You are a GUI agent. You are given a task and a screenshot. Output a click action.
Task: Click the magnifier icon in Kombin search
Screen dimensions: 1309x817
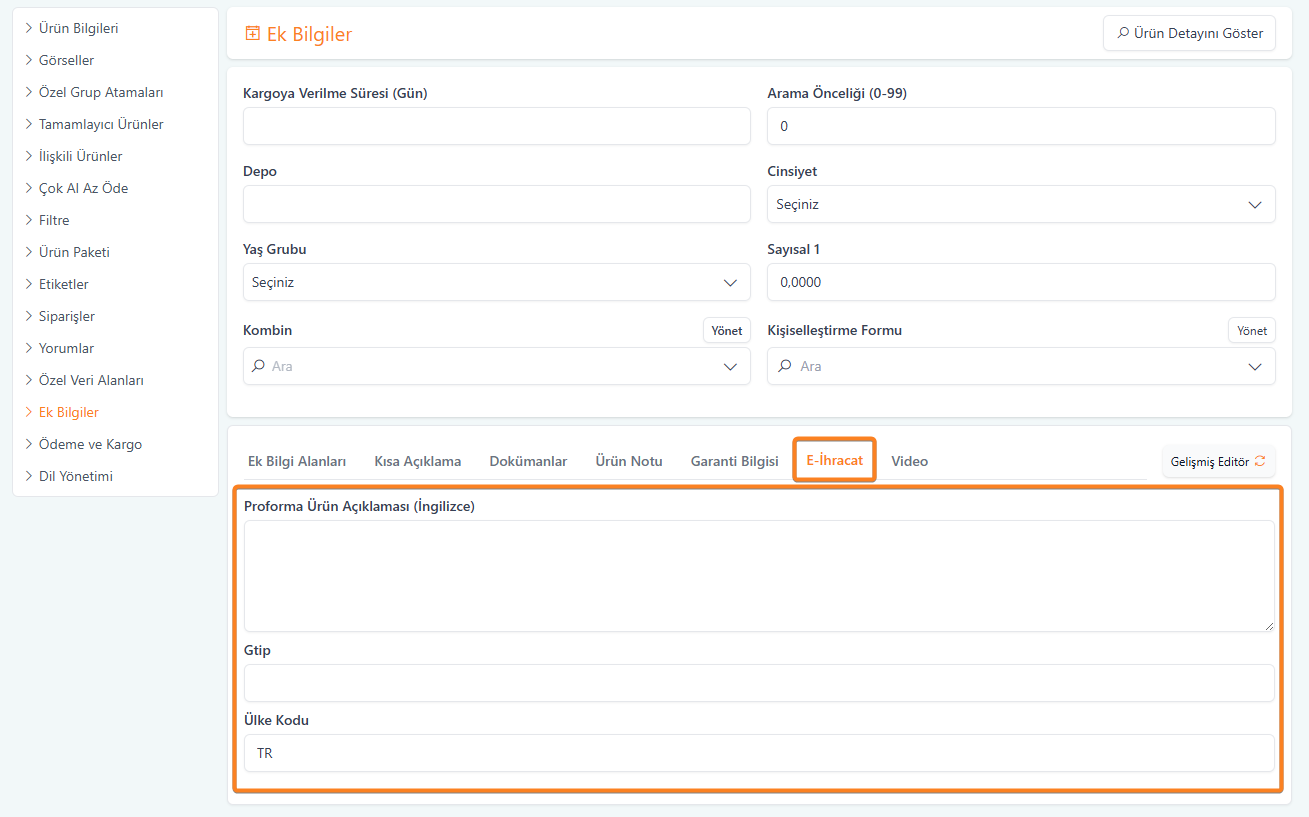(258, 366)
